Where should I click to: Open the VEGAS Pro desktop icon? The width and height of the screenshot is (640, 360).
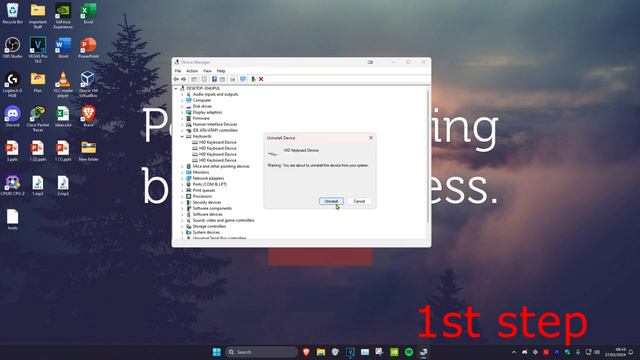pos(38,50)
